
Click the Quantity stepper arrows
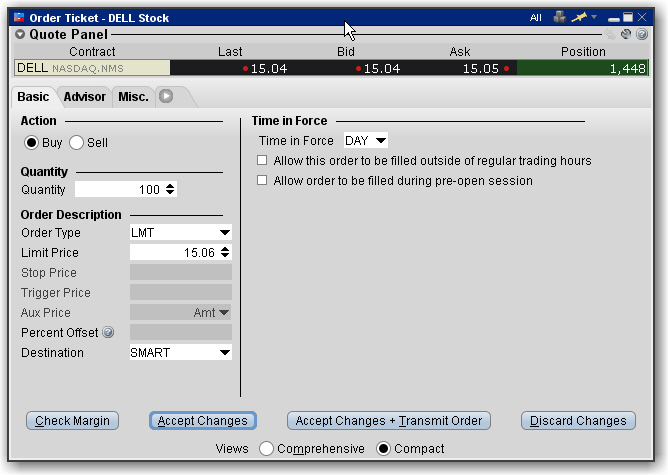pyautogui.click(x=170, y=189)
